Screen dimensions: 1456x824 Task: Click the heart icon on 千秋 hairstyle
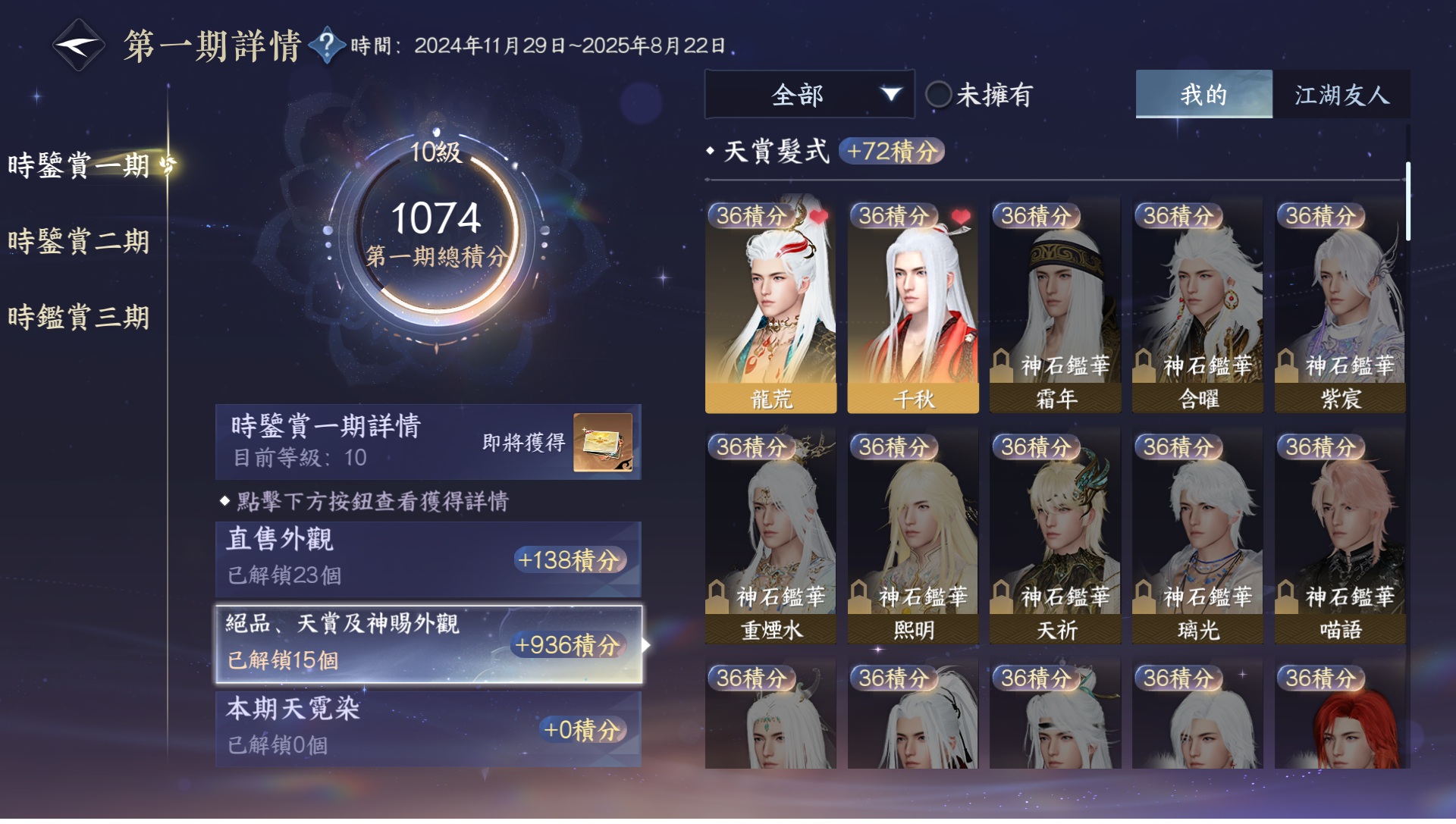click(x=961, y=218)
